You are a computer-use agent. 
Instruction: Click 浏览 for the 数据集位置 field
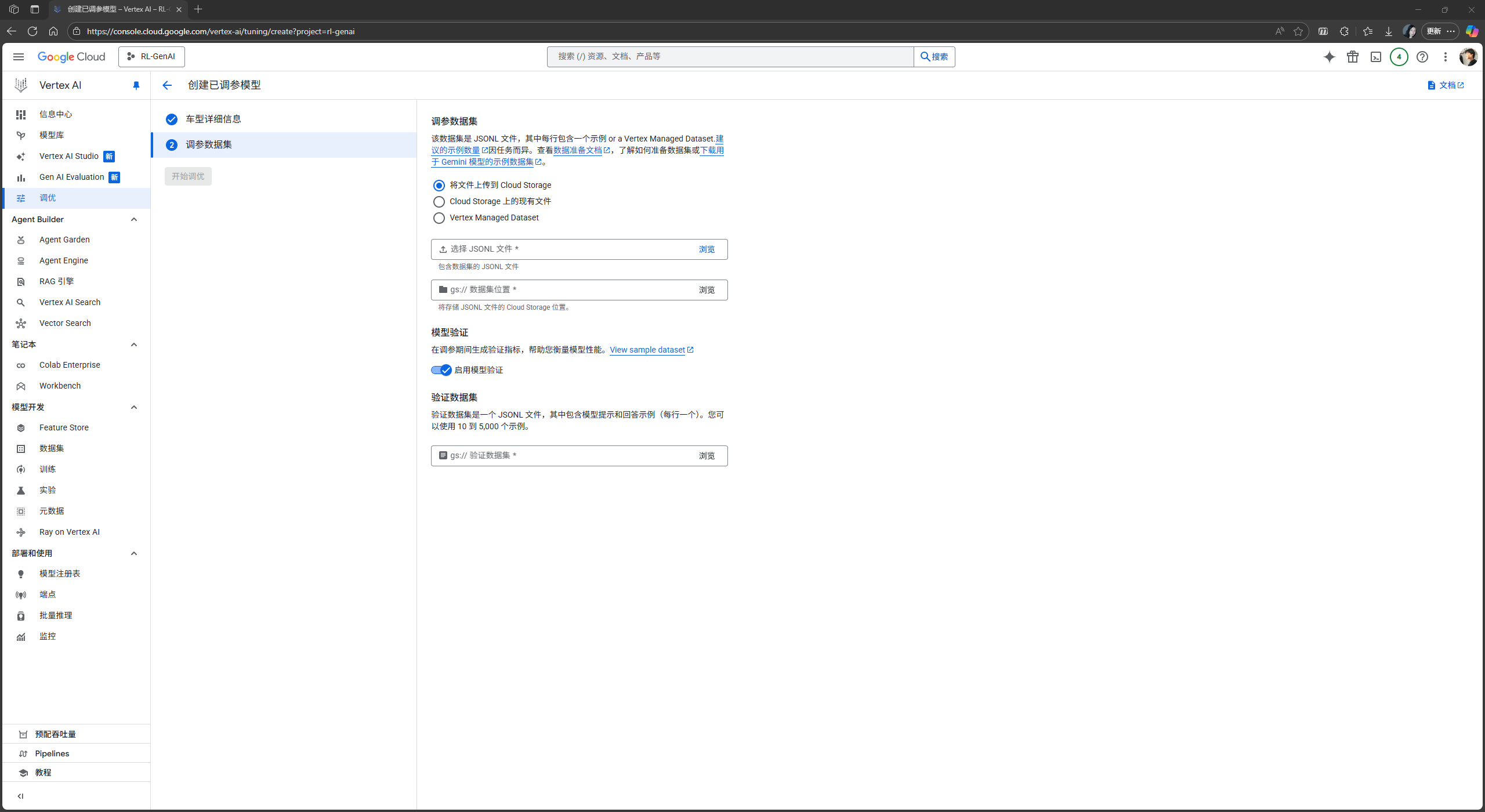pos(707,290)
